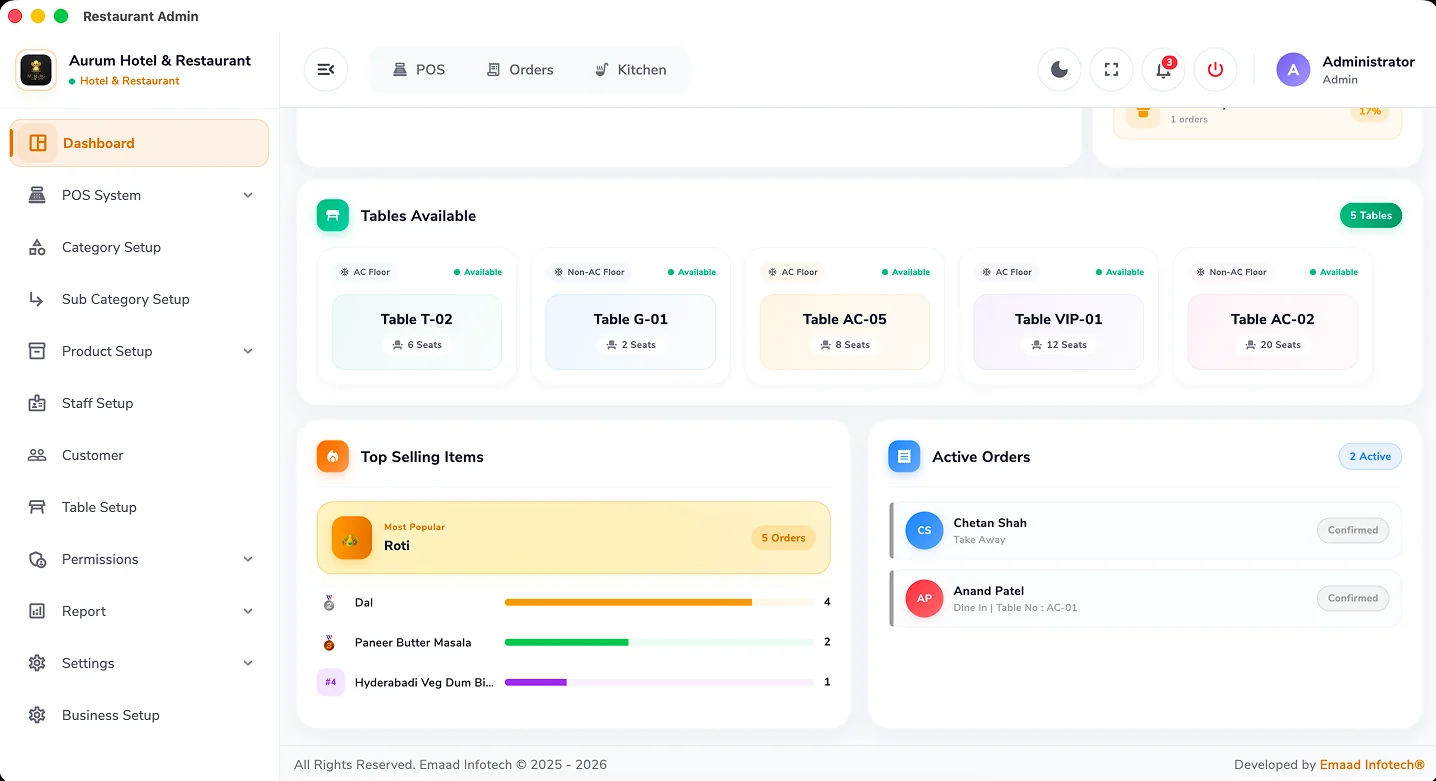
Task: Select Dashboard in the sidebar menu
Action: tap(139, 143)
